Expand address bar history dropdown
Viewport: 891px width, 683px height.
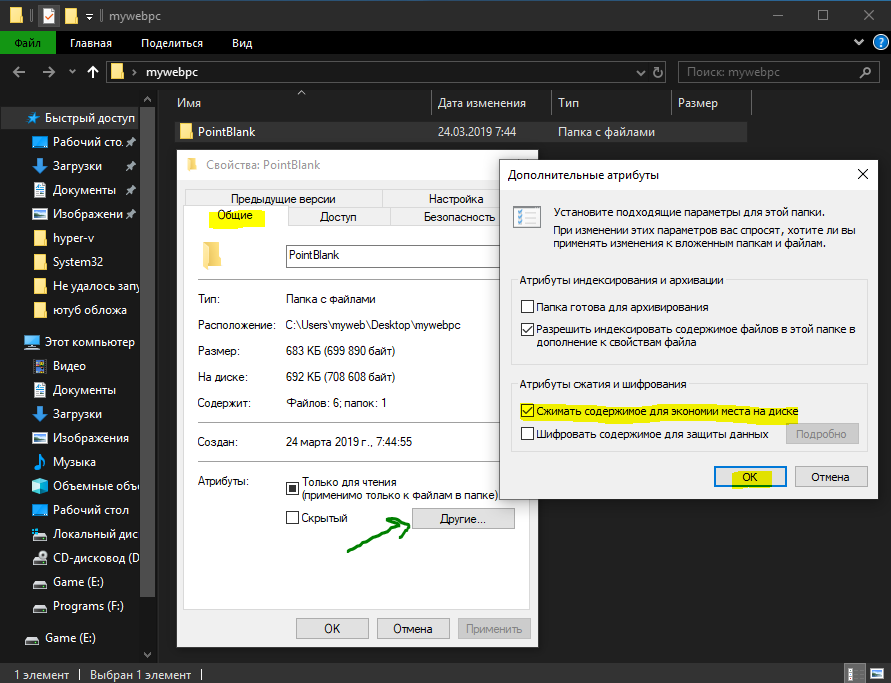(x=641, y=73)
